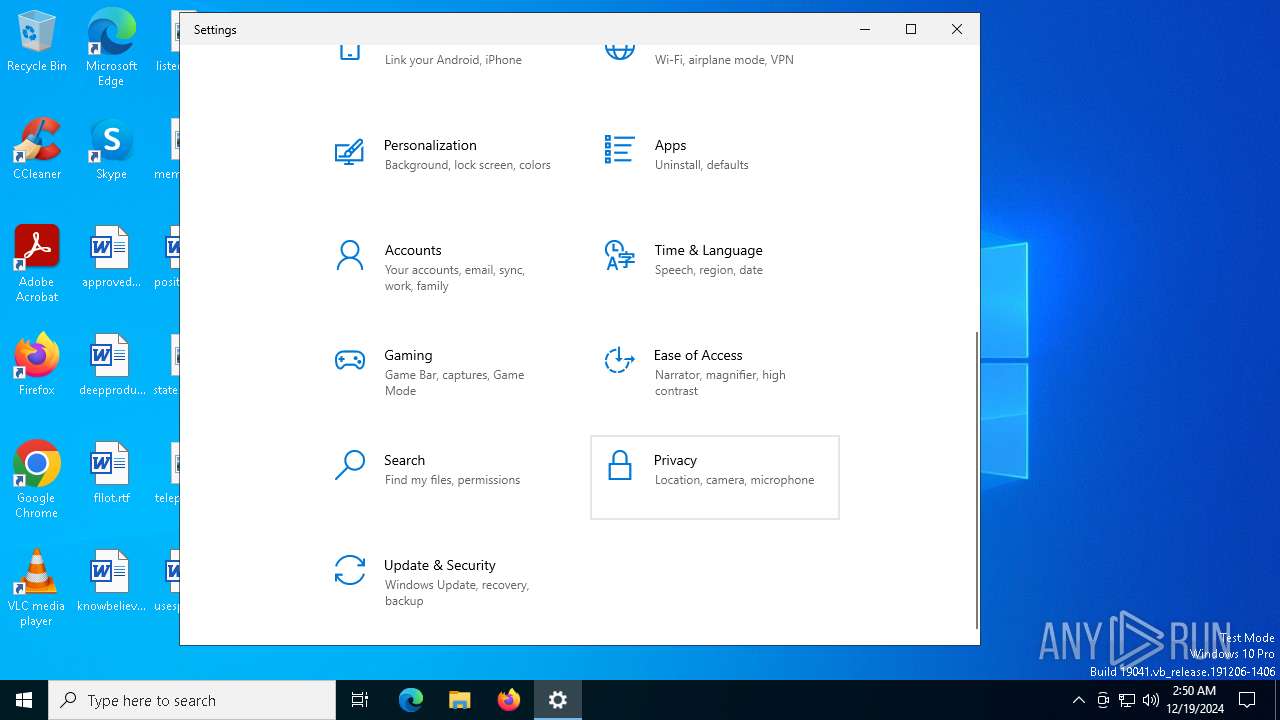
Task: Launch CCleaner desktop shortcut
Action: [x=37, y=149]
